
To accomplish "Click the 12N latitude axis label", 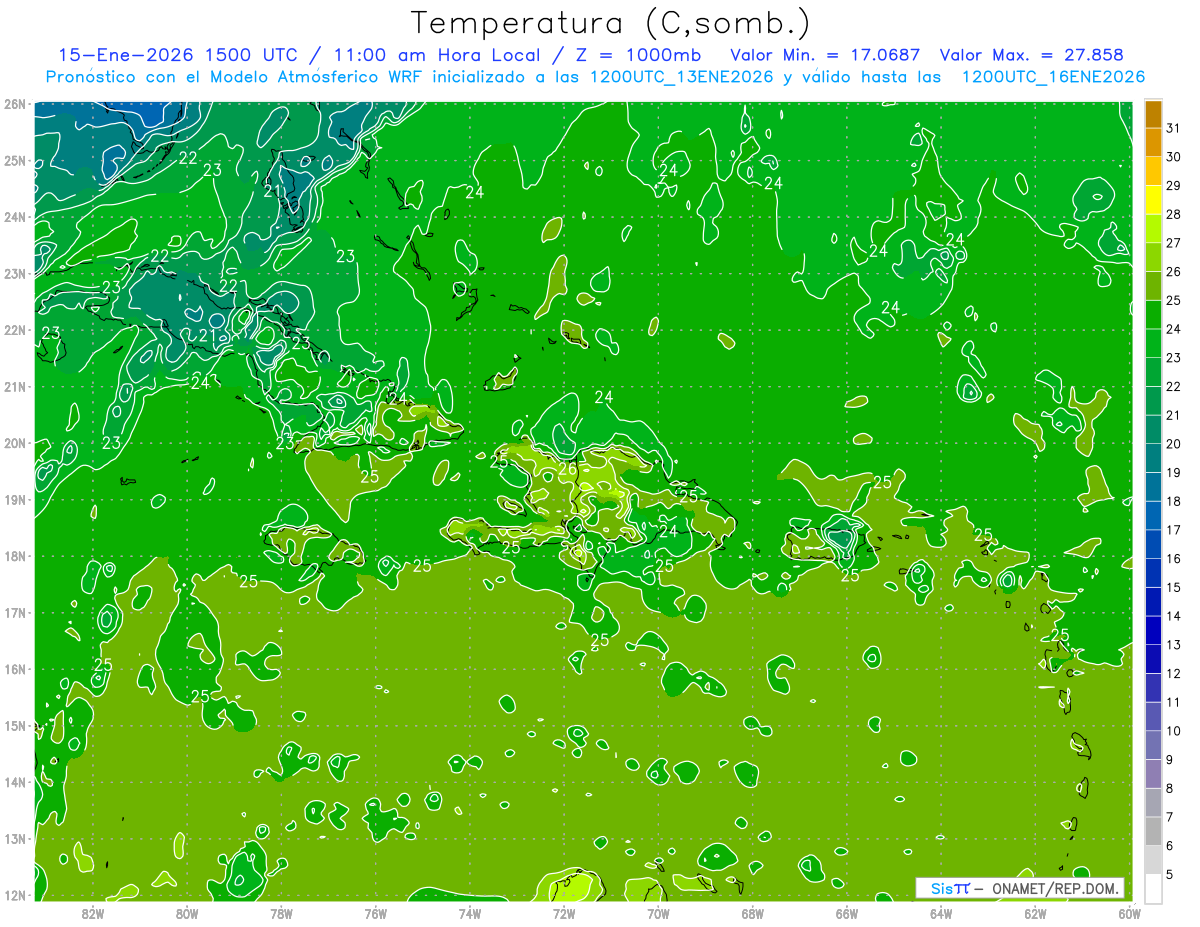I will (15, 895).
